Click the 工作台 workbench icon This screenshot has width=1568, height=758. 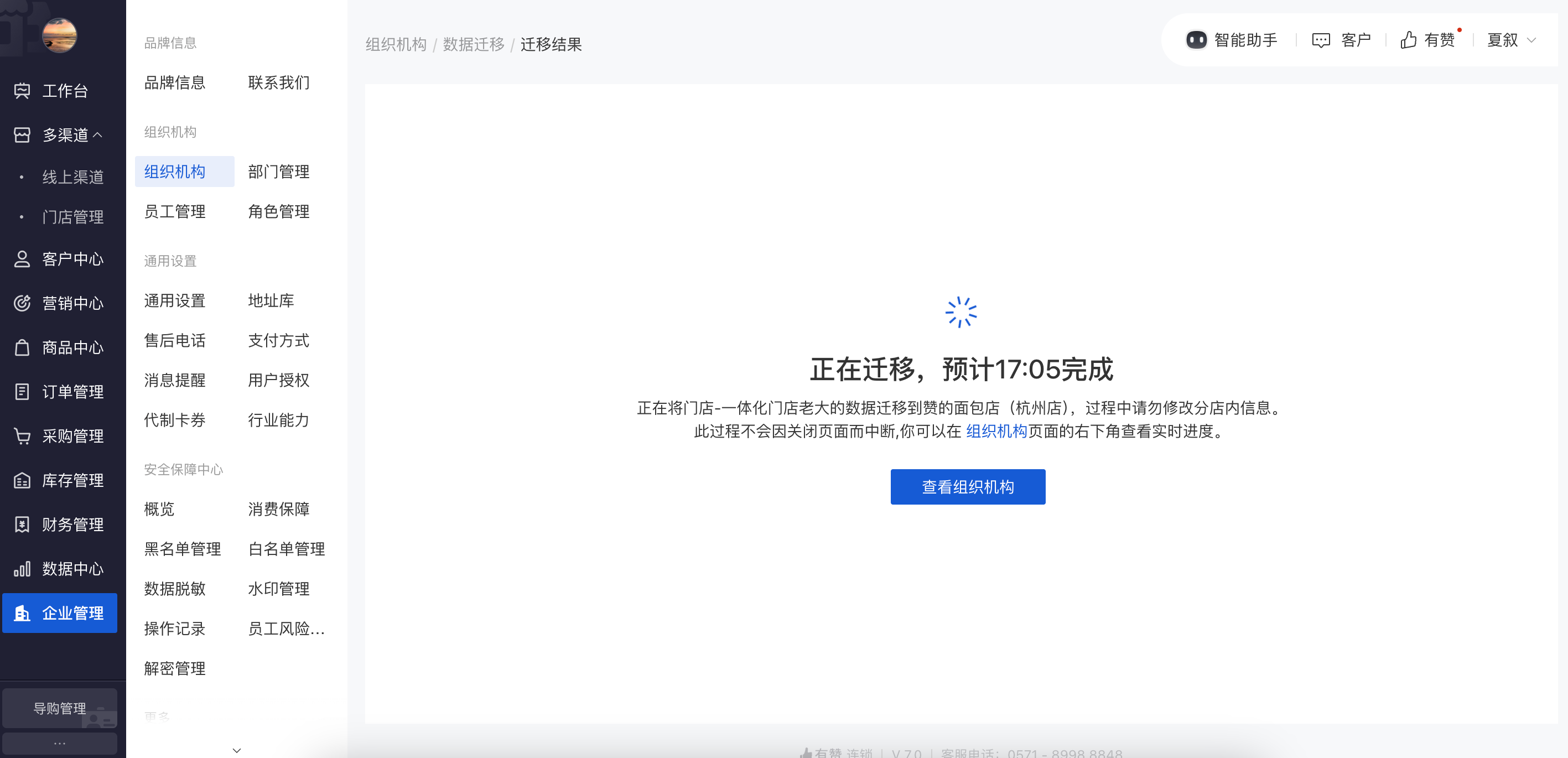tap(22, 91)
